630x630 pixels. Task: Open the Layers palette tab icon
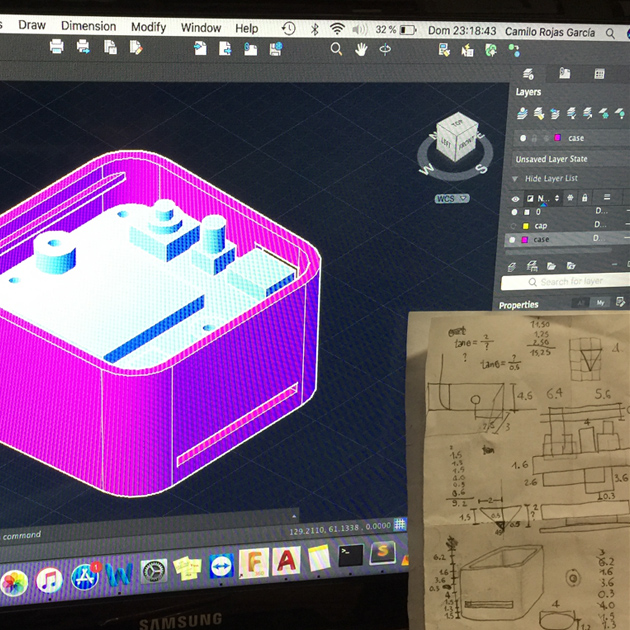(529, 74)
